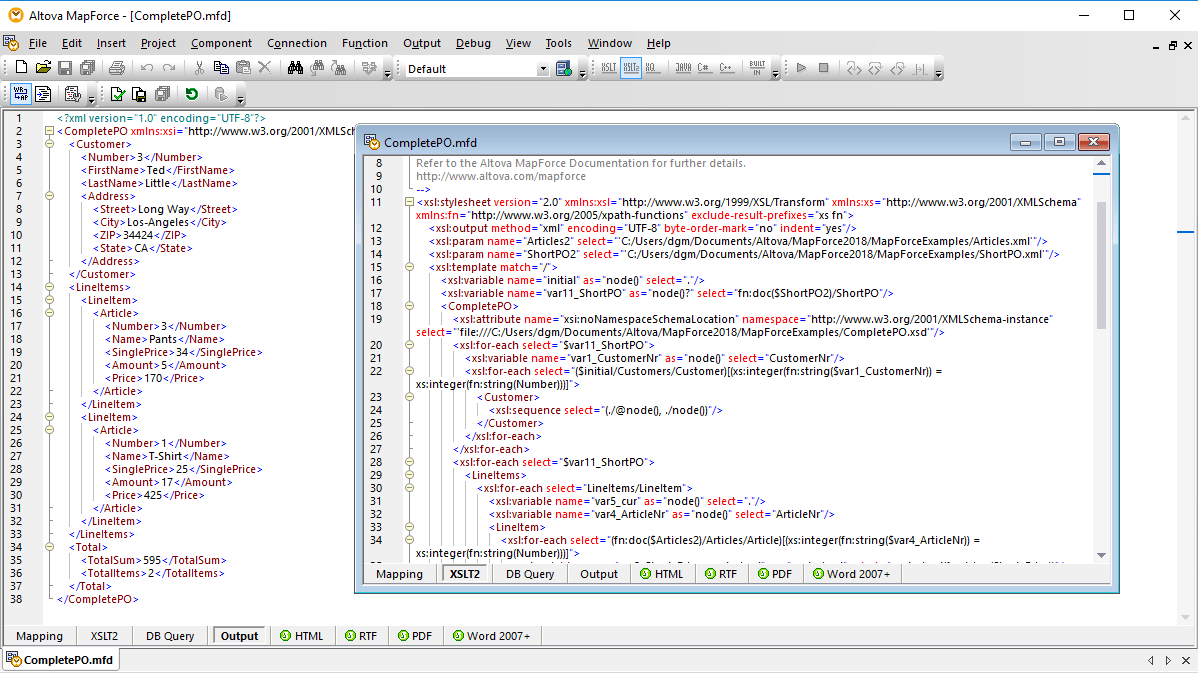
Task: Click Save All in main toolbar
Action: [x=87, y=68]
